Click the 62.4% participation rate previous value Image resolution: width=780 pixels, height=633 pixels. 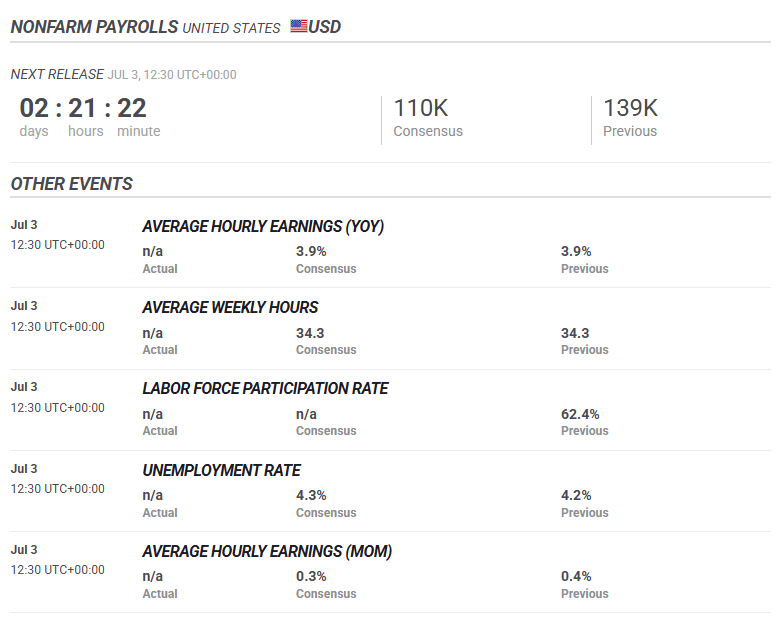pos(580,414)
